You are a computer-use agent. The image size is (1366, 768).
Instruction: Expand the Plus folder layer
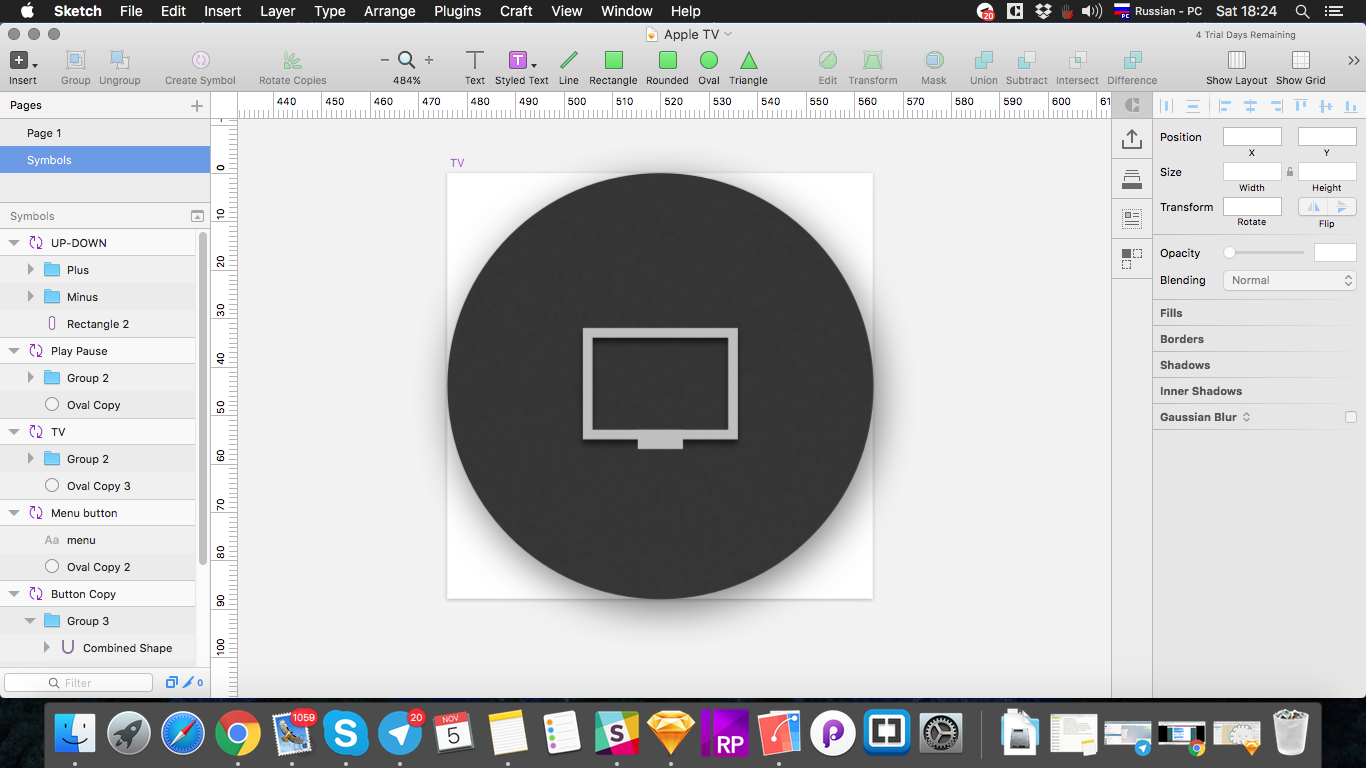31,270
